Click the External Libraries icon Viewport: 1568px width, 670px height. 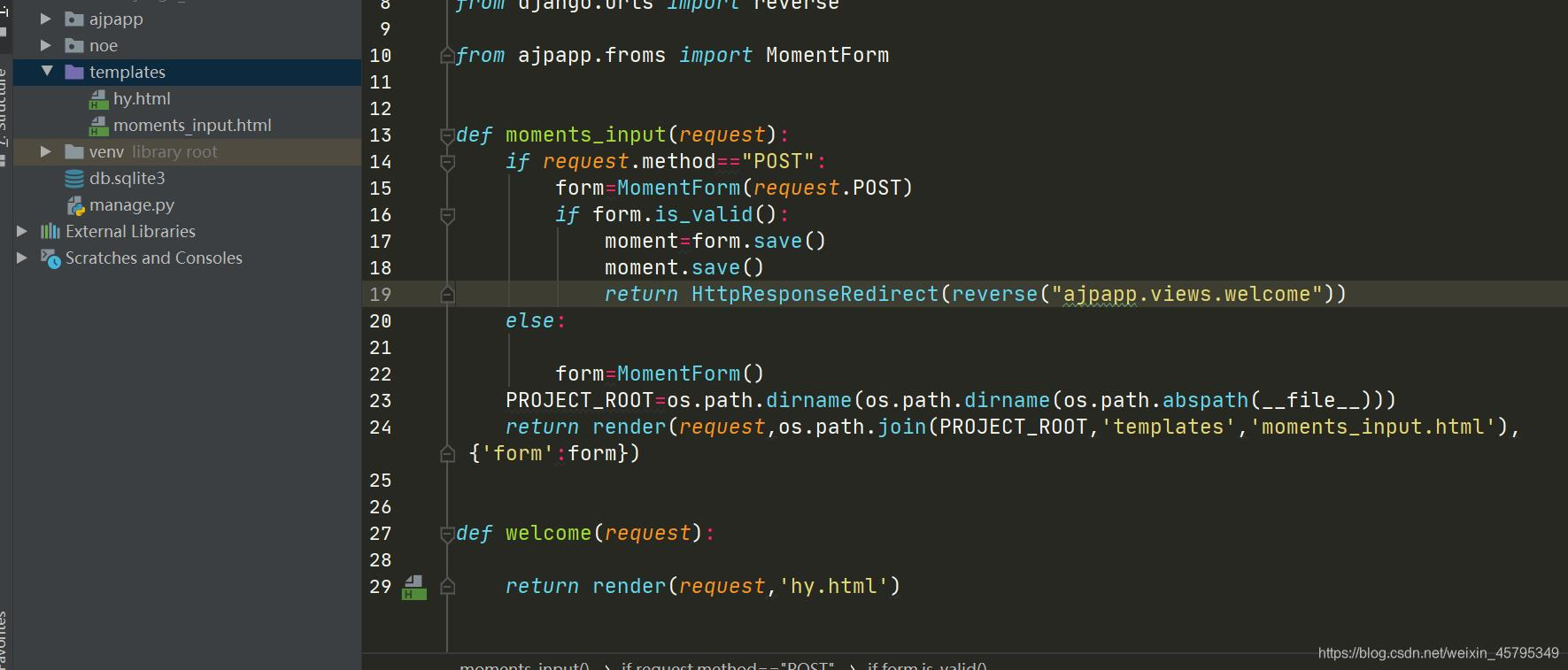point(50,231)
